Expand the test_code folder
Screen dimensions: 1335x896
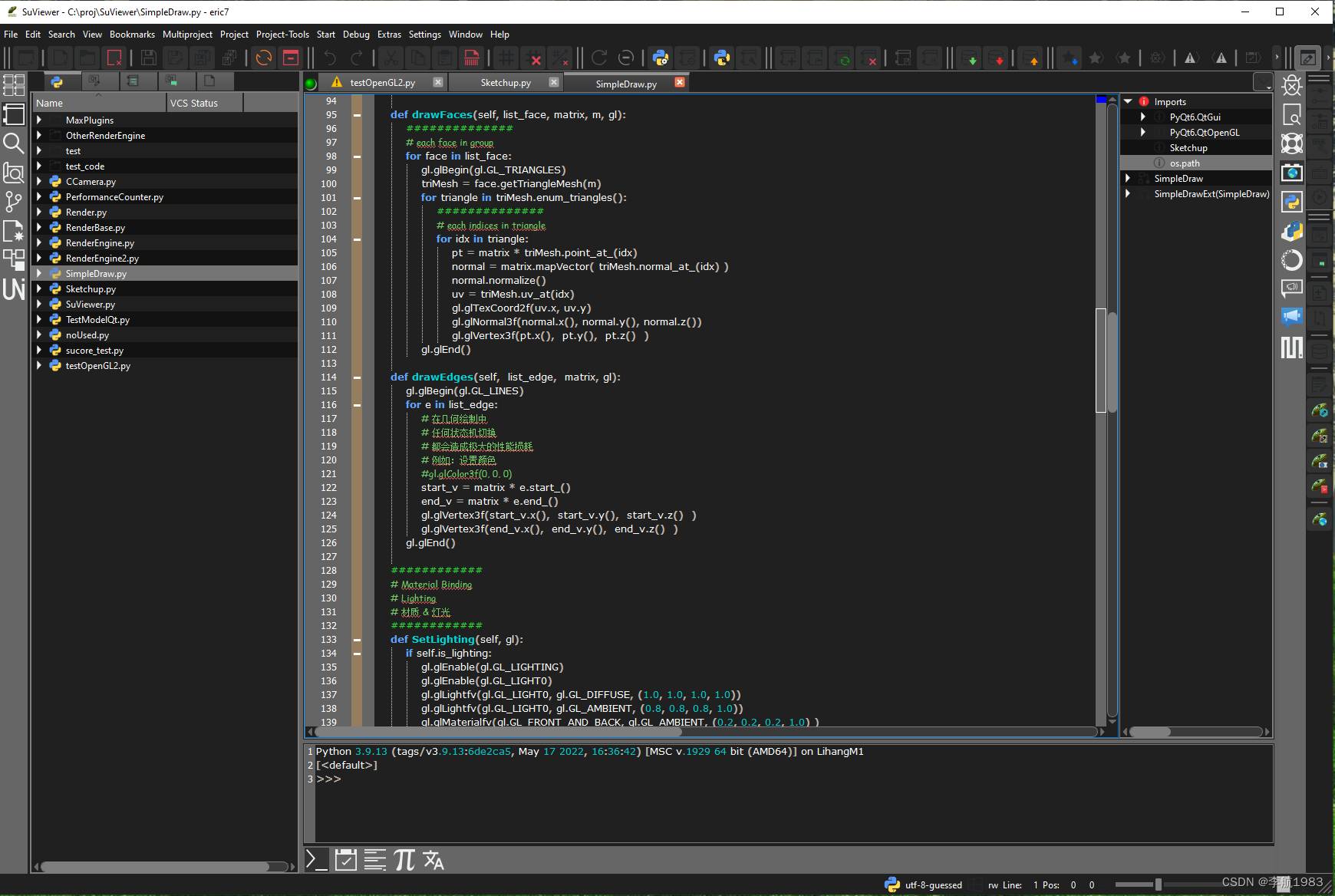pyautogui.click(x=38, y=166)
